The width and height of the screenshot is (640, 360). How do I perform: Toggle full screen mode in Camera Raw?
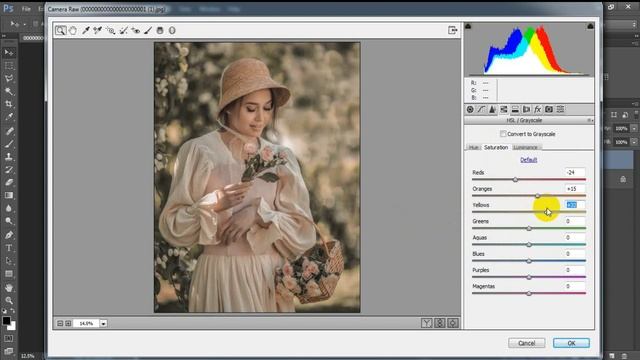point(452,30)
